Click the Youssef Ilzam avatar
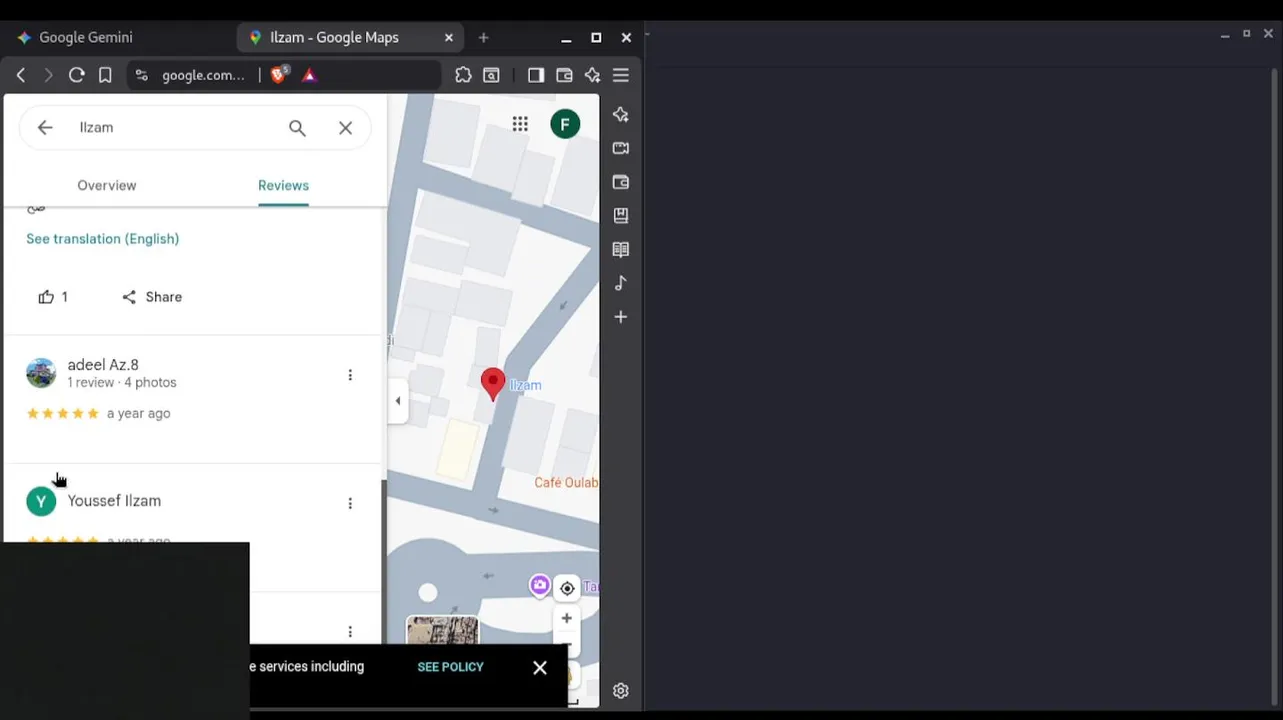This screenshot has height=720, width=1283. pyautogui.click(x=41, y=501)
